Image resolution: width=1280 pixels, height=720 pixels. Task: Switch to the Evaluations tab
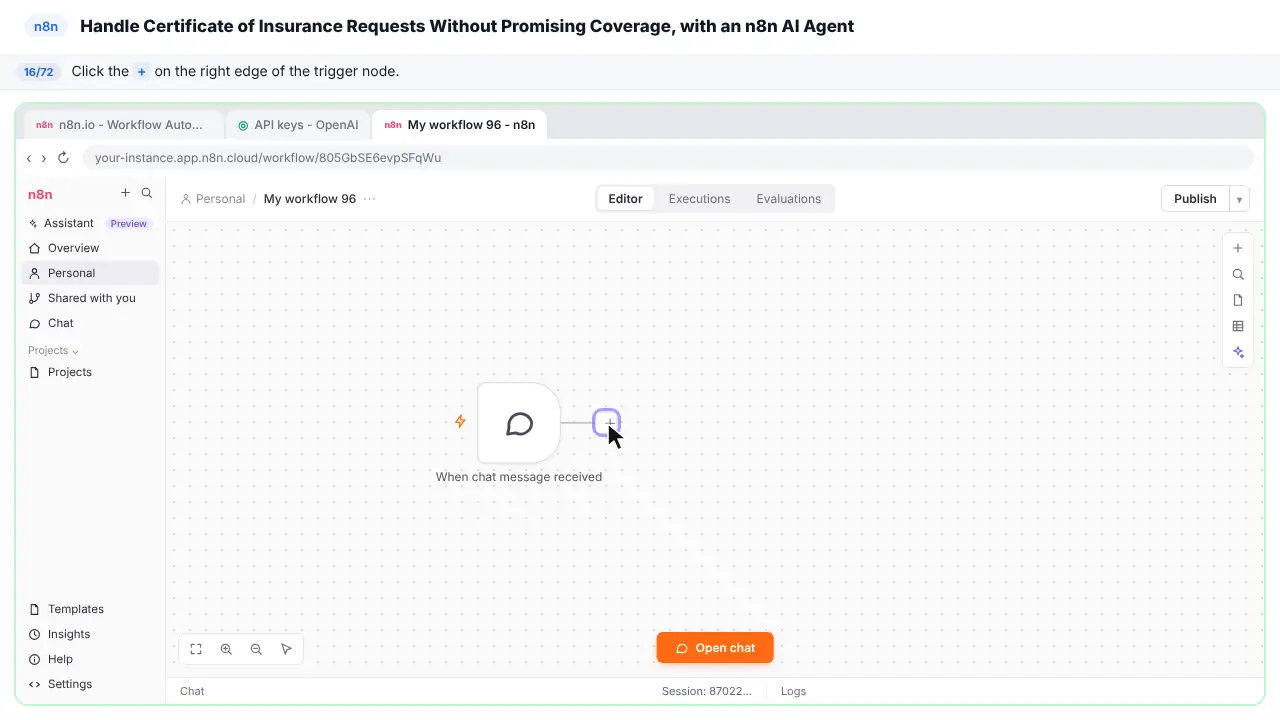[x=788, y=199]
